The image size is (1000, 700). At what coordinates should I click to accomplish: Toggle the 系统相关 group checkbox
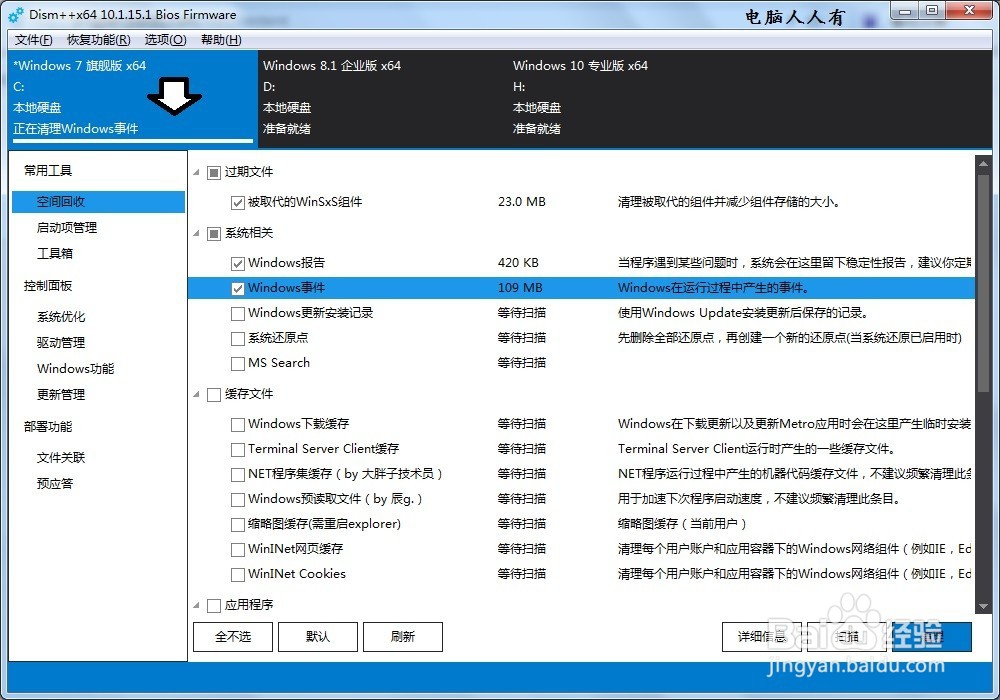pyautogui.click(x=214, y=234)
